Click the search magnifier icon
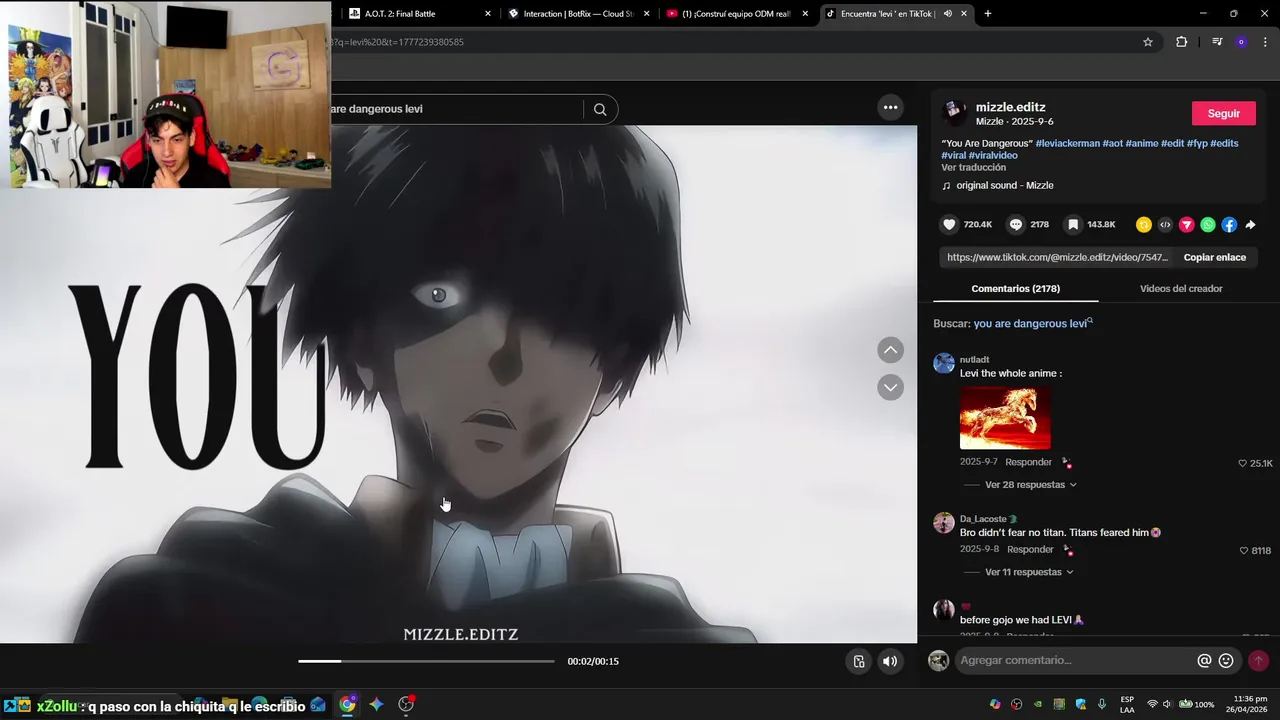1280x720 pixels. (x=600, y=109)
